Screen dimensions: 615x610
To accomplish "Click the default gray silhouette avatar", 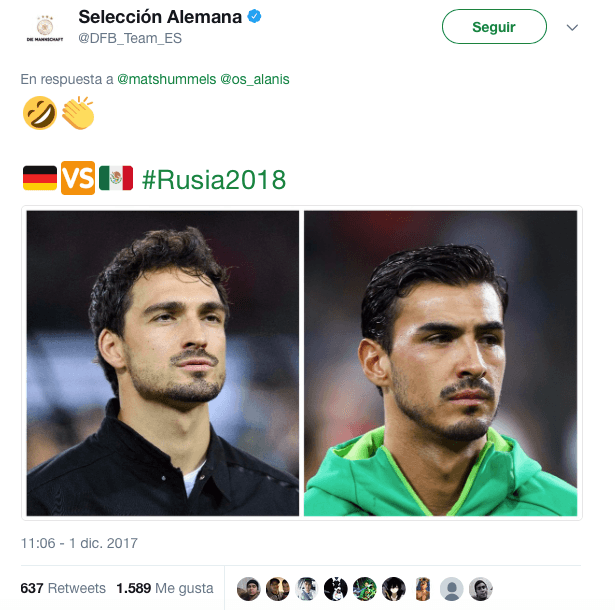I will [452, 589].
